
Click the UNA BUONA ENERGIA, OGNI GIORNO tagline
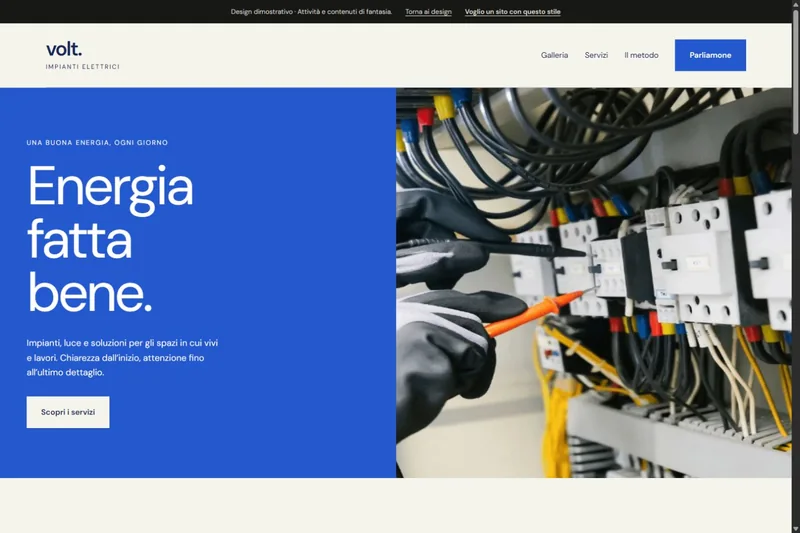97,143
